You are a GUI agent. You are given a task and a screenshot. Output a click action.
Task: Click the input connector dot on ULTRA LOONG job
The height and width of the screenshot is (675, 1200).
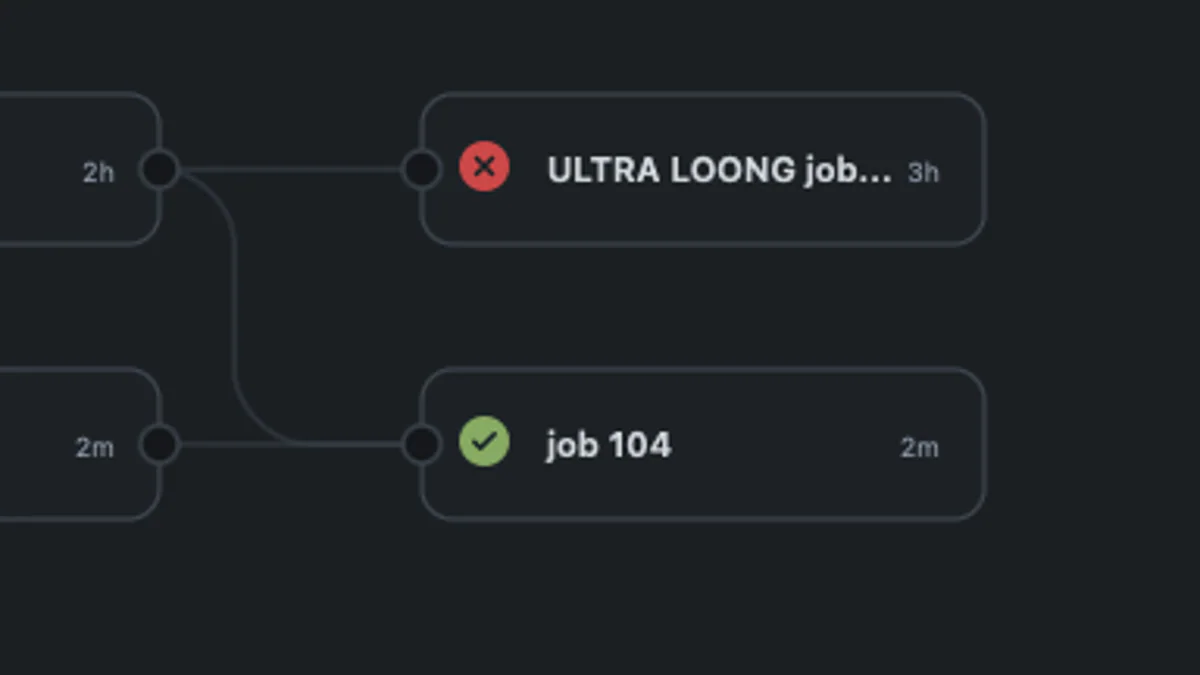(423, 168)
